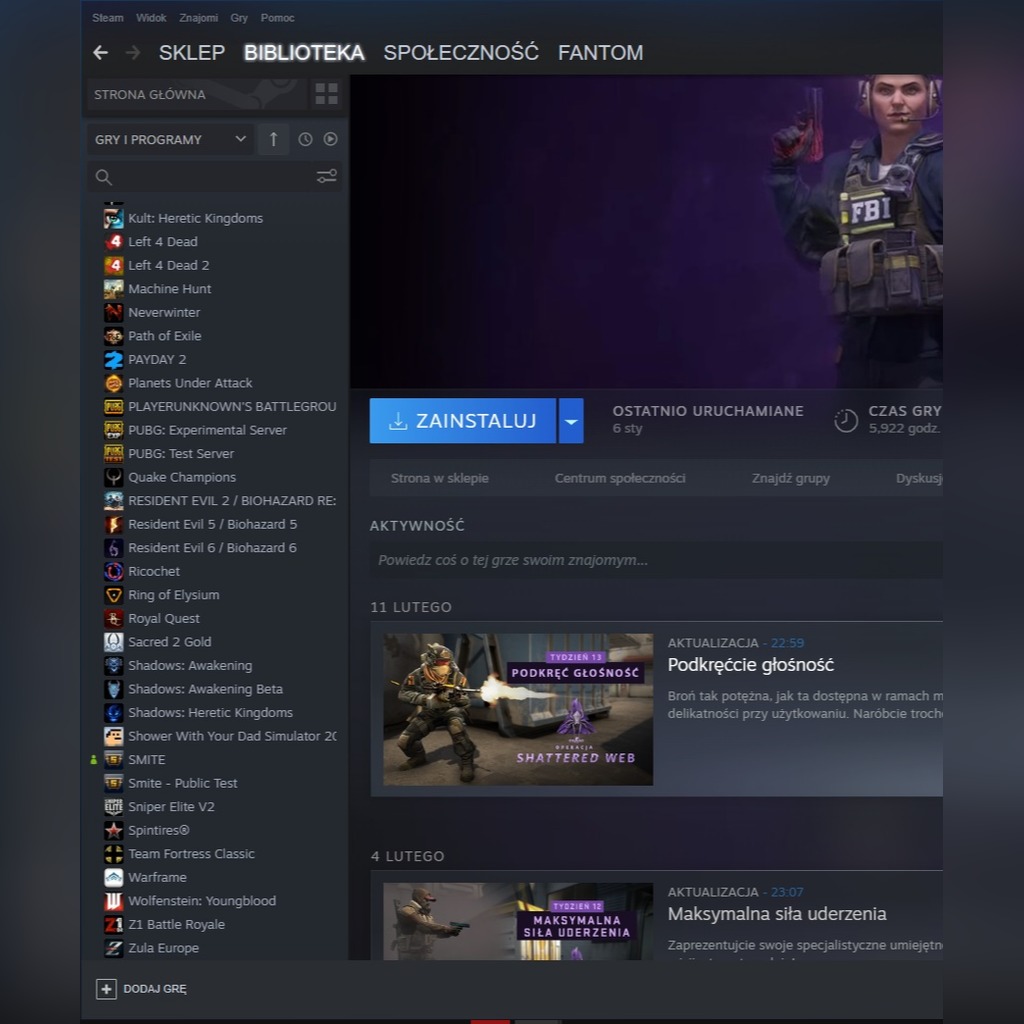1024x1024 pixels.
Task: Open the Maksymalna siła uderzenia article title
Action: pos(776,914)
